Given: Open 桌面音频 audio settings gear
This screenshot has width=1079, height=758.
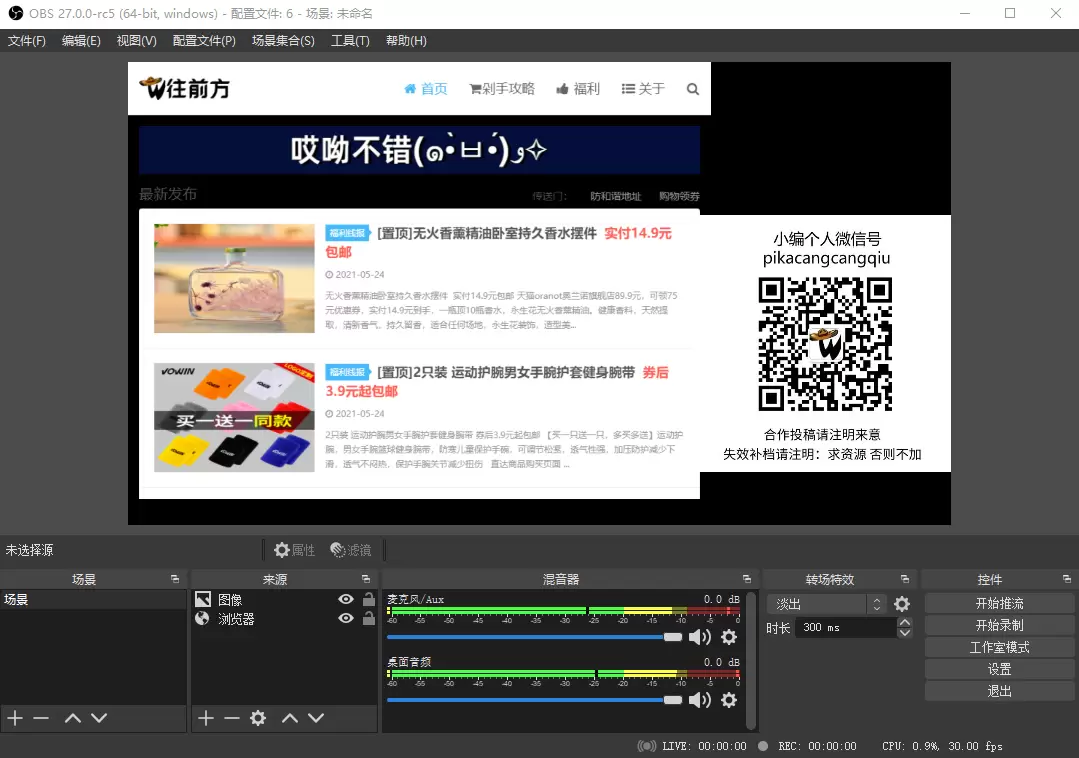Looking at the screenshot, I should coord(729,700).
